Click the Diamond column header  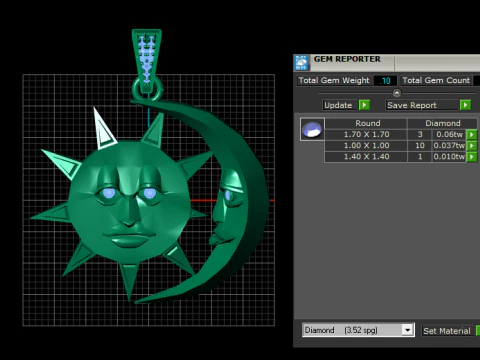(x=443, y=123)
